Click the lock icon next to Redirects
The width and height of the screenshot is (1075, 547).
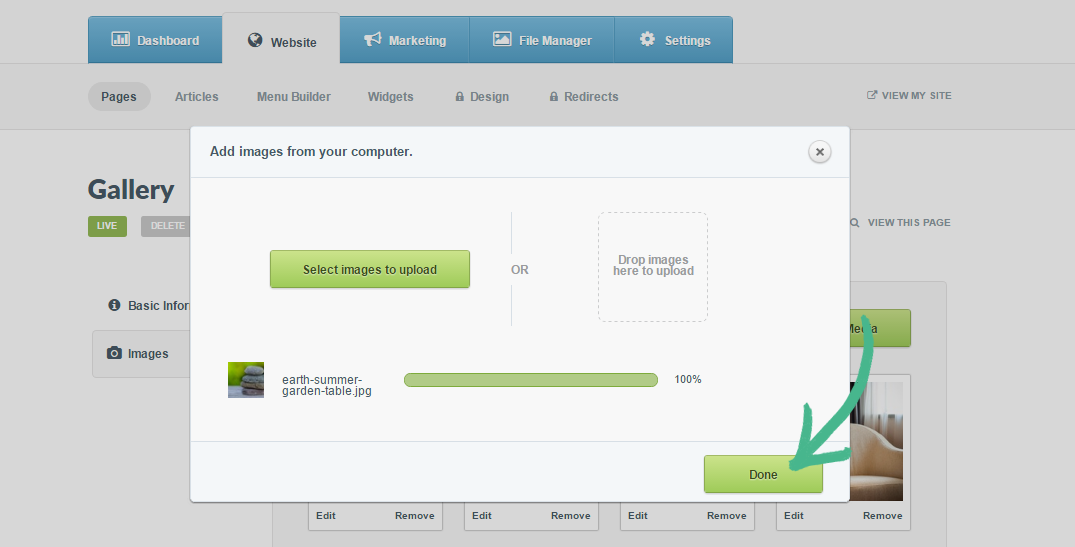pyautogui.click(x=553, y=97)
